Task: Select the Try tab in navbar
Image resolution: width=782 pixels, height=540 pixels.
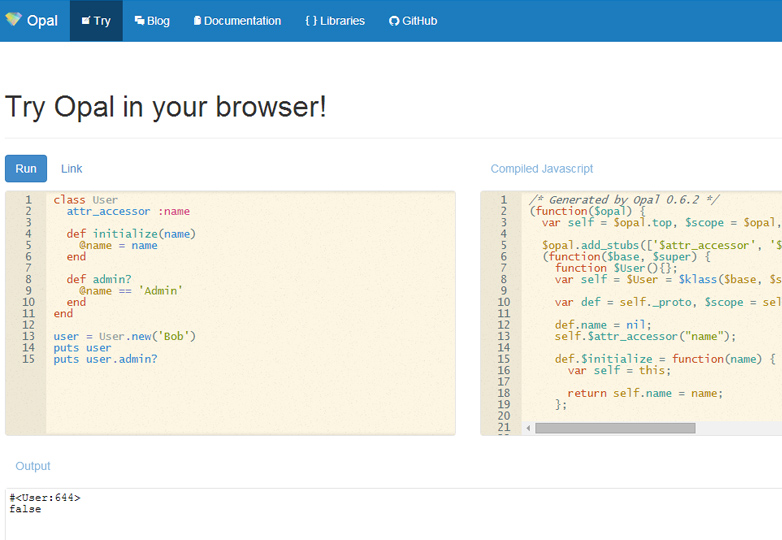Action: [x=96, y=20]
